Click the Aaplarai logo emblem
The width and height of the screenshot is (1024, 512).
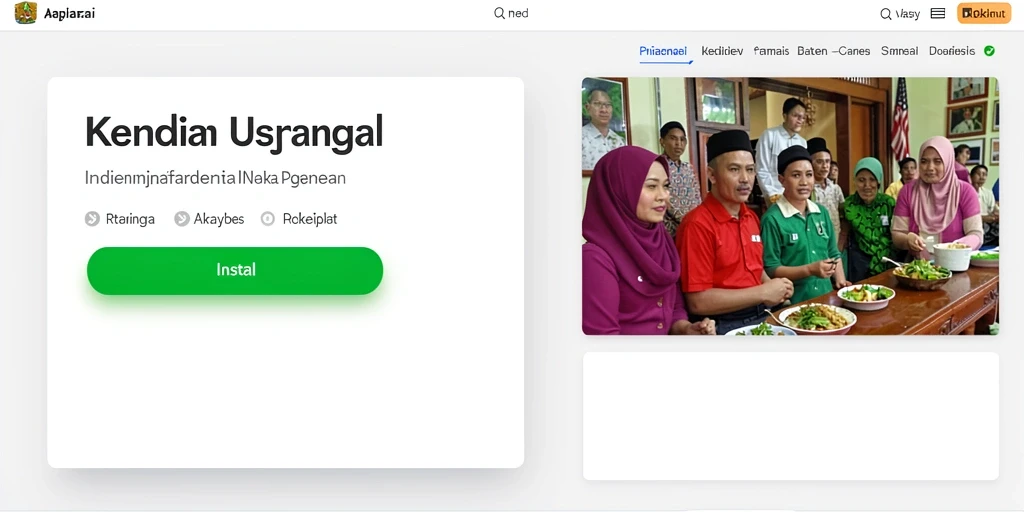pyautogui.click(x=25, y=13)
